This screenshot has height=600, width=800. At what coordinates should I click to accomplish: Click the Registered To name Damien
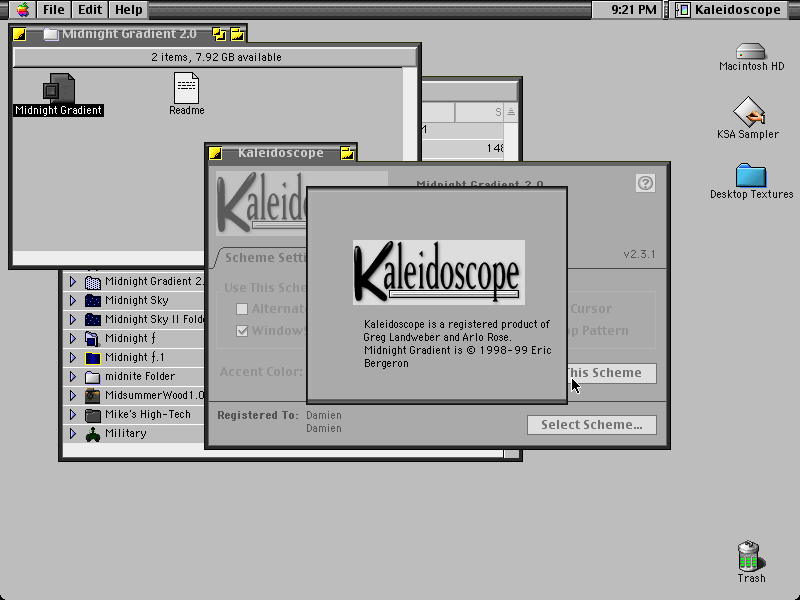324,415
